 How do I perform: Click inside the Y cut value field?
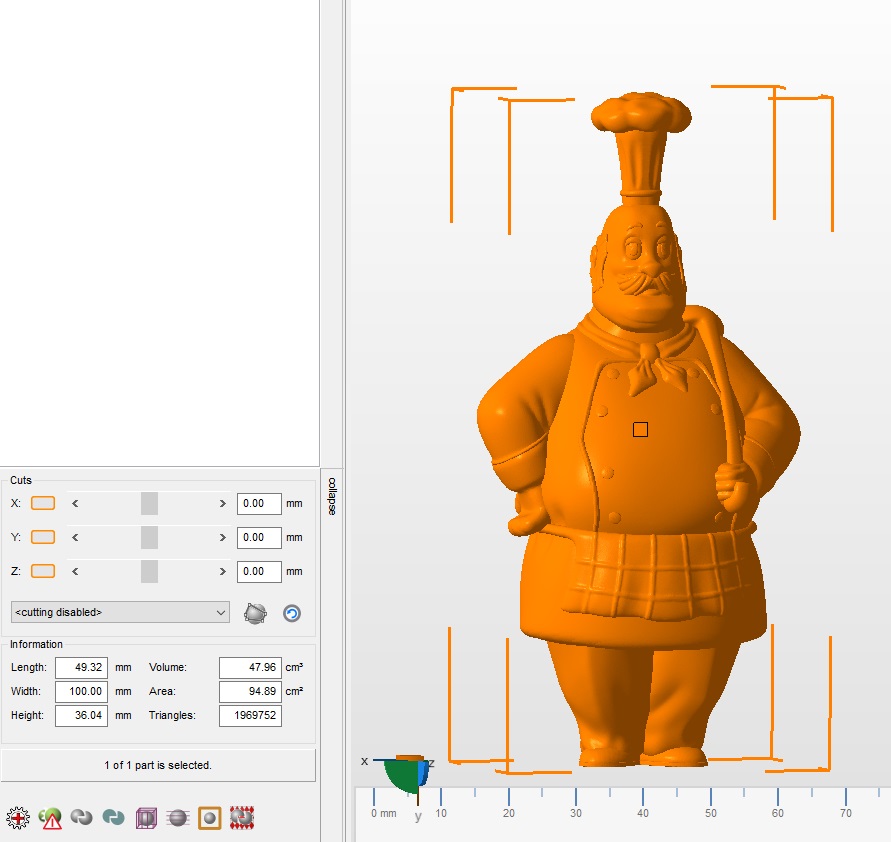point(258,537)
